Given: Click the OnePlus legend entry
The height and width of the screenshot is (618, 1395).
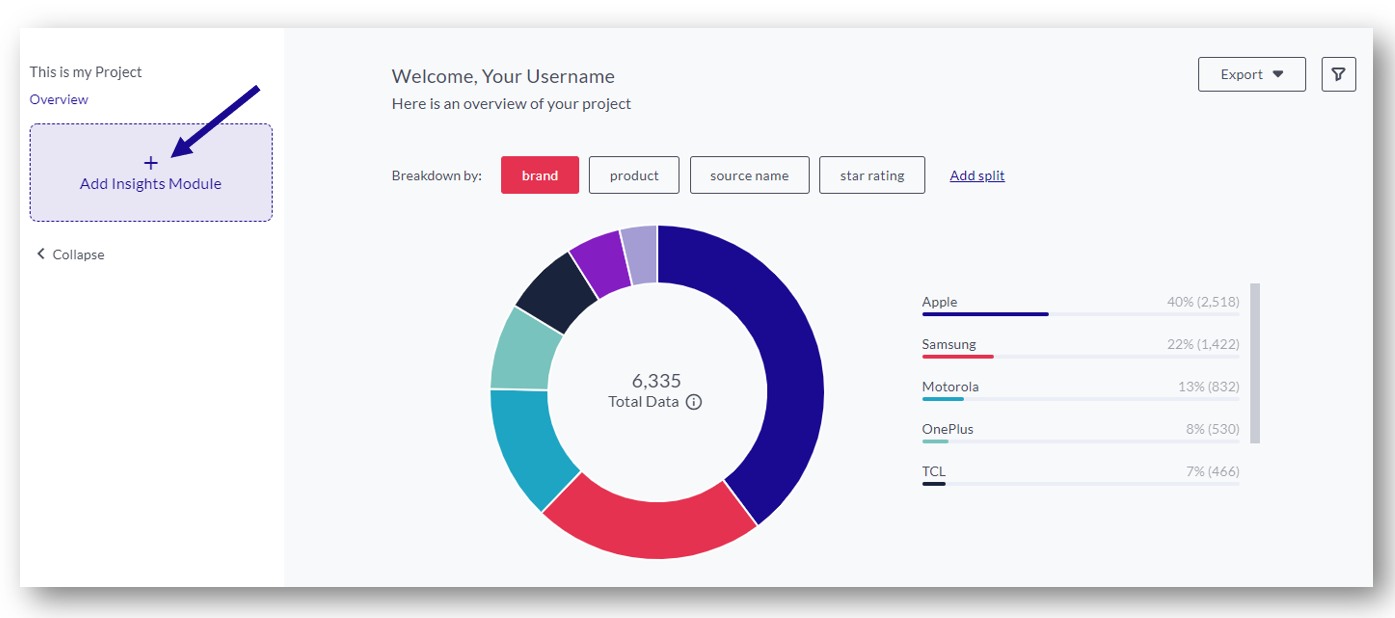Looking at the screenshot, I should [1080, 430].
